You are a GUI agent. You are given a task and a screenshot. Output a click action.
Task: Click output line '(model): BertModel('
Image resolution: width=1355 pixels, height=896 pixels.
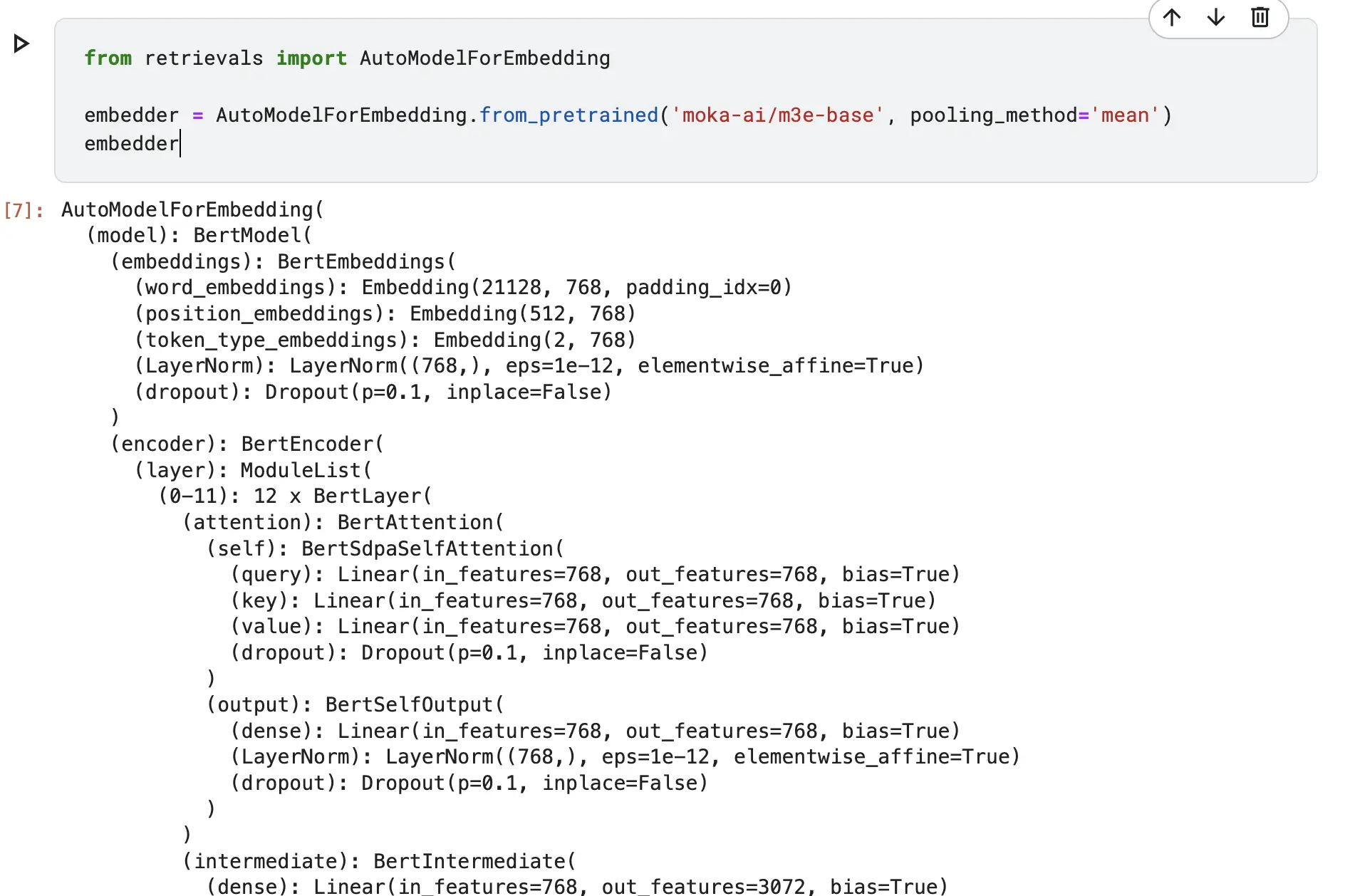pyautogui.click(x=199, y=236)
